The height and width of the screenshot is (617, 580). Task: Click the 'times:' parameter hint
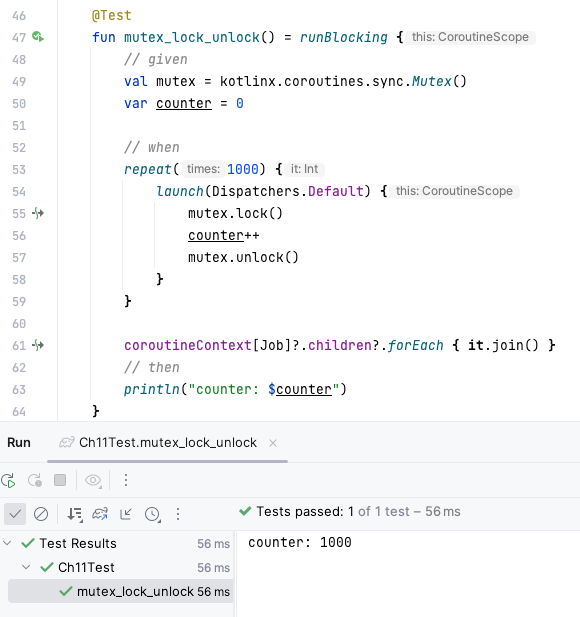point(203,169)
